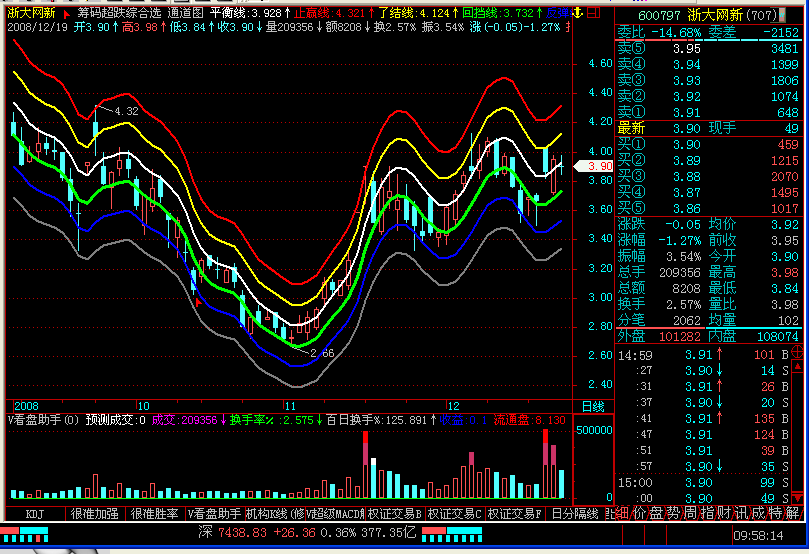The width and height of the screenshot is (809, 554).
Task: Switch side panel to 细 tab
Action: (x=623, y=513)
